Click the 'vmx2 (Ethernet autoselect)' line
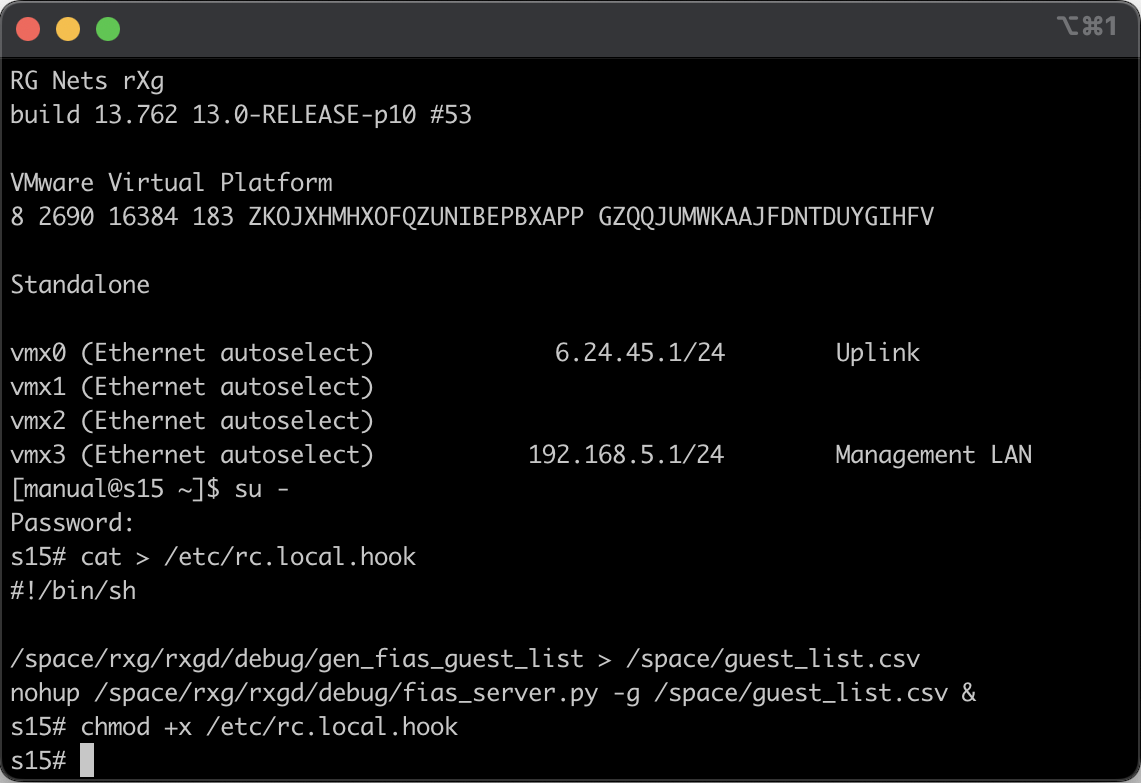1141x783 pixels. coord(192,421)
